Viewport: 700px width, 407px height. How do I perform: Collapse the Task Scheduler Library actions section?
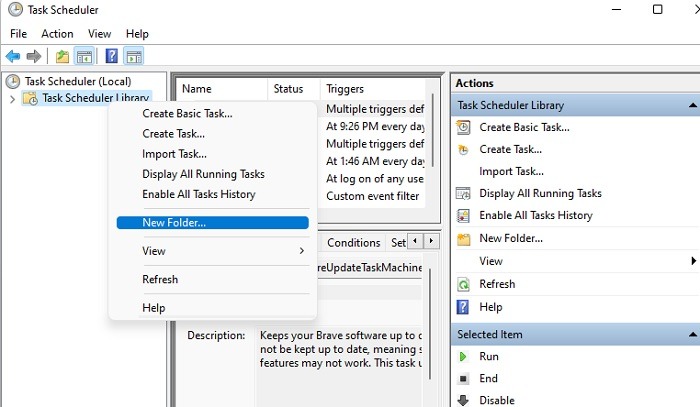click(x=692, y=105)
